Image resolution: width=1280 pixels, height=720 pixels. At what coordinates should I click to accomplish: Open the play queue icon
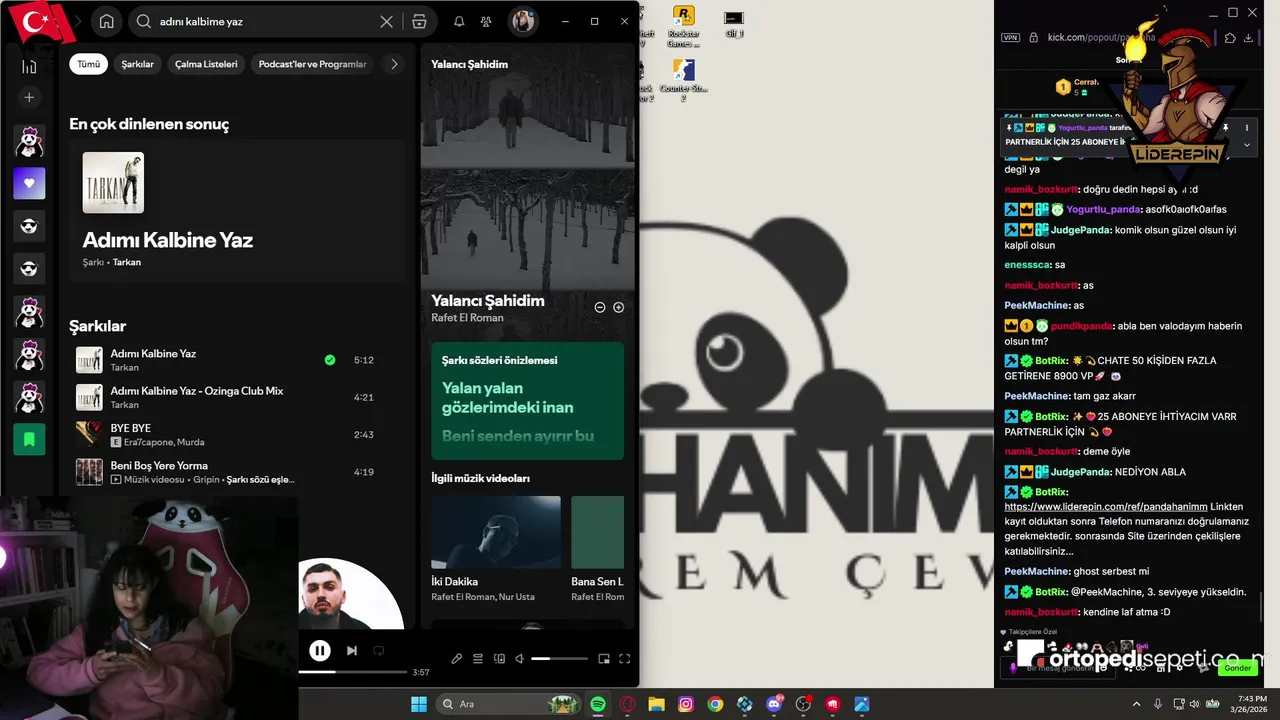coord(478,658)
